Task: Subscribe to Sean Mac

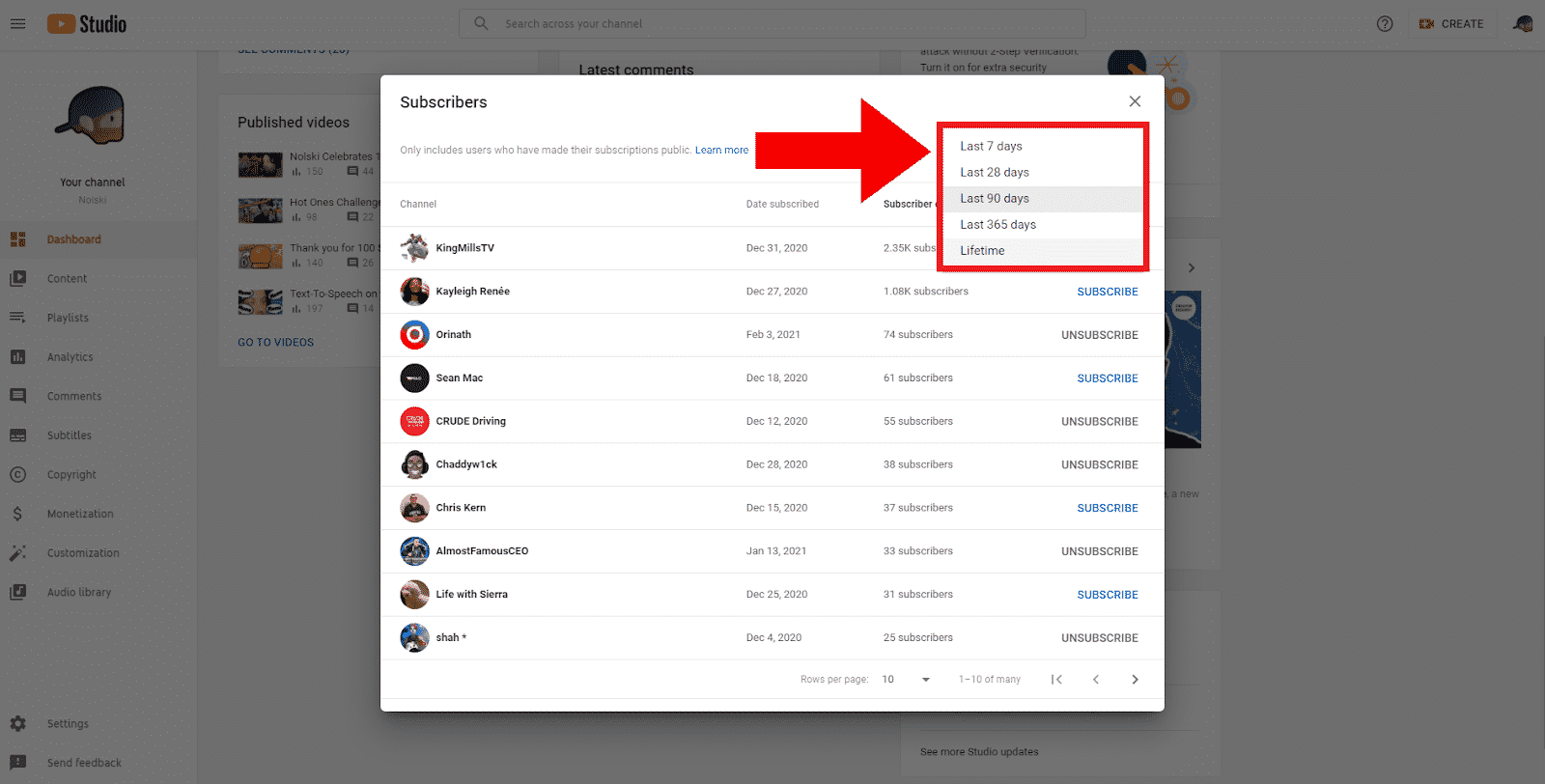Action: (1108, 378)
